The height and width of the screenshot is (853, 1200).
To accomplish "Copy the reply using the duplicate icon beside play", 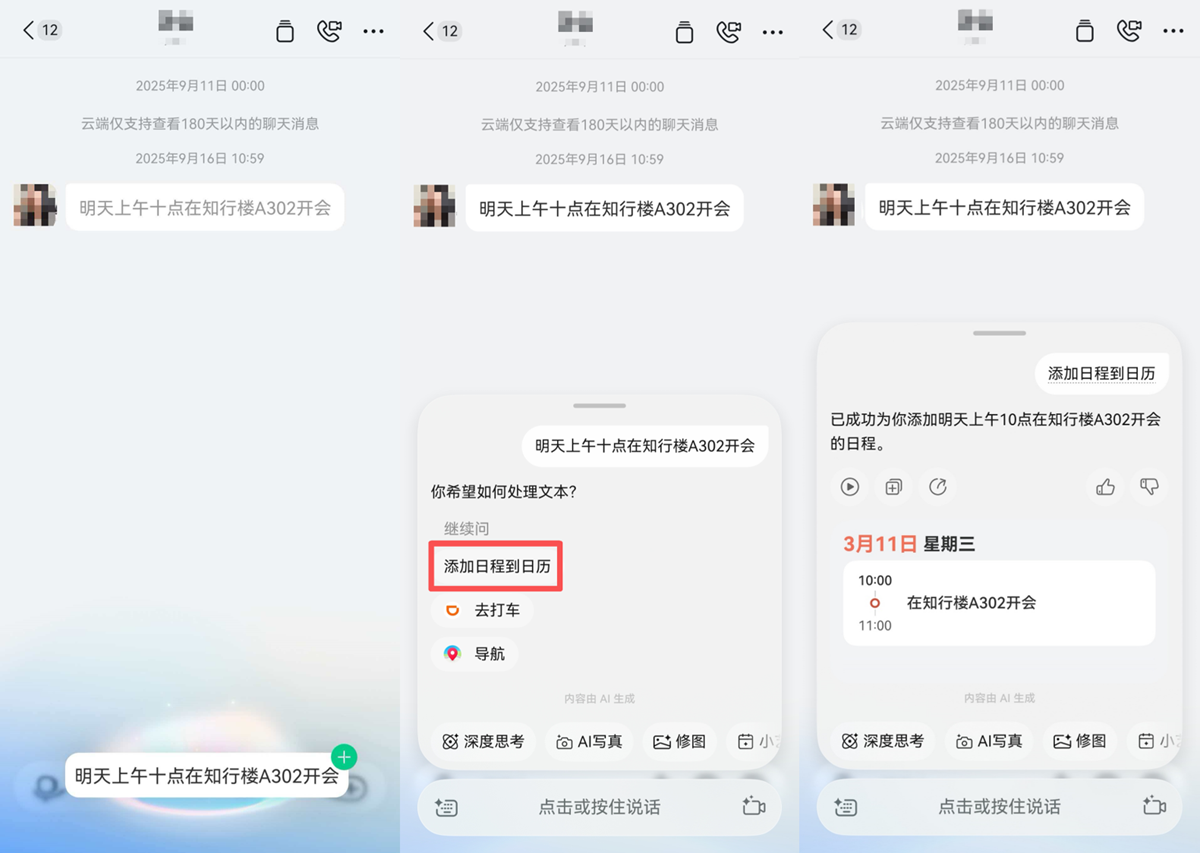I will click(894, 487).
